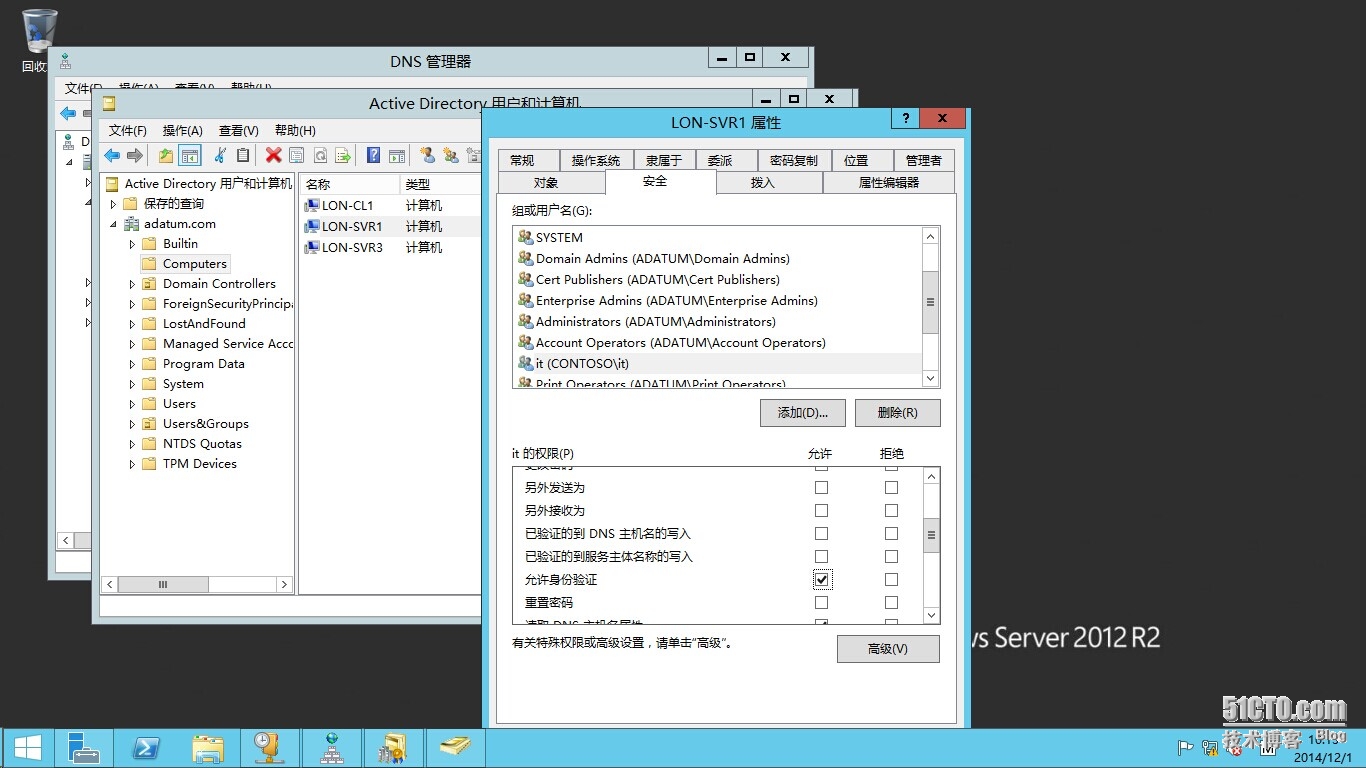Image resolution: width=1366 pixels, height=768 pixels.
Task: Click the Back arrow in the DNS Manager window
Action: 68,113
